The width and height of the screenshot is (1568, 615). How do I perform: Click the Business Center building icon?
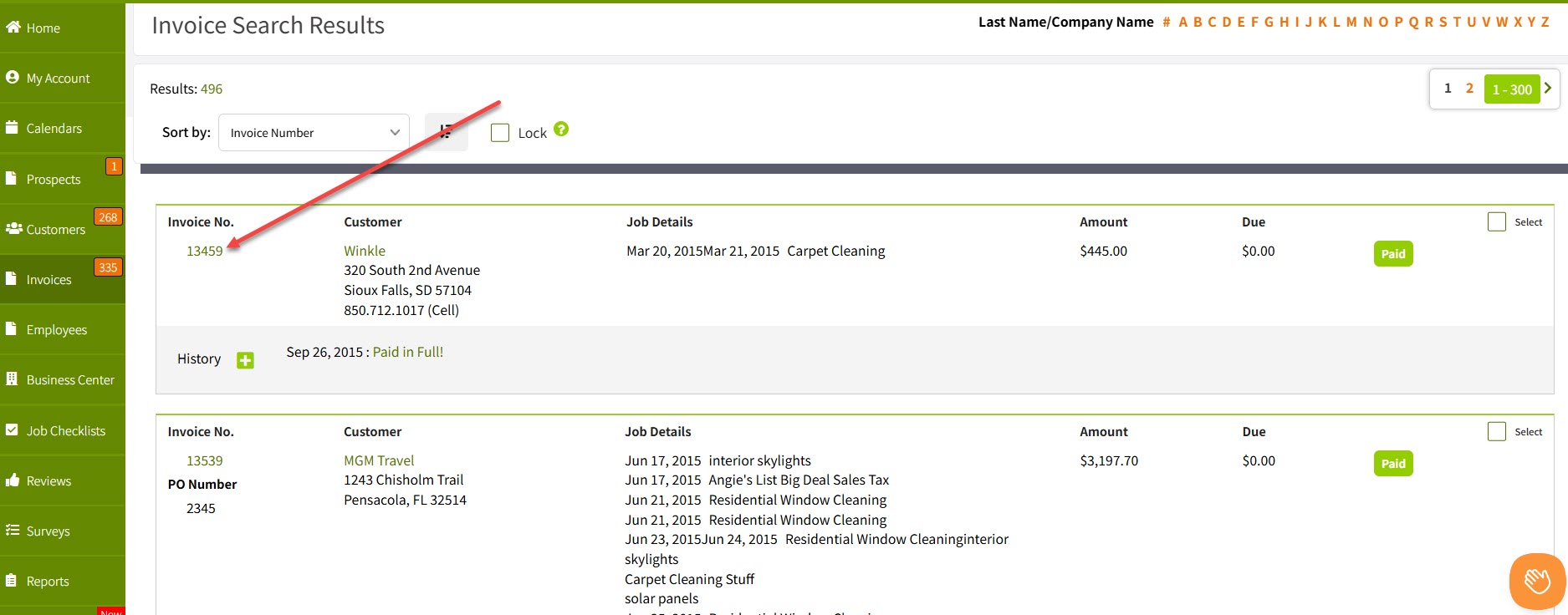[12, 379]
